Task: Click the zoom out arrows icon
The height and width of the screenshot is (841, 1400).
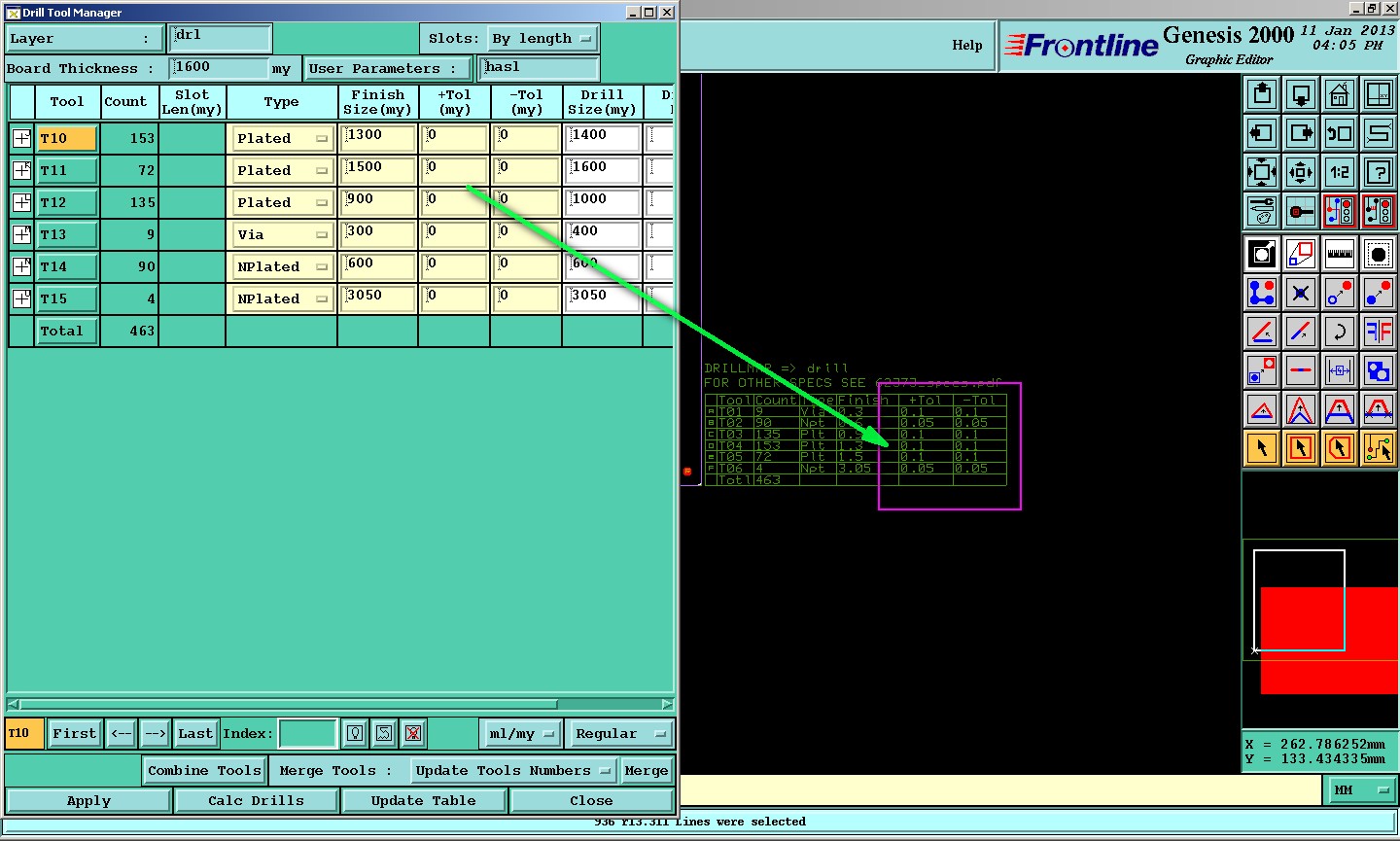Action: click(1301, 172)
